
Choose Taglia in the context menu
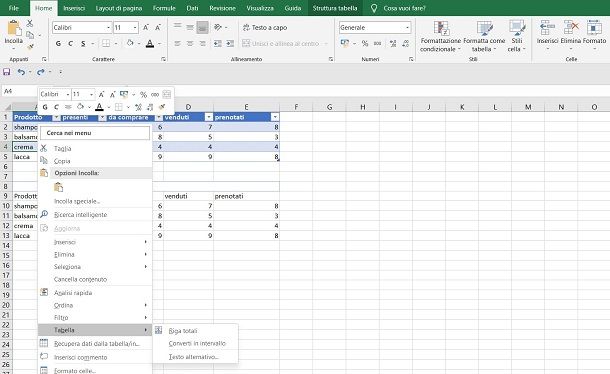pos(63,148)
